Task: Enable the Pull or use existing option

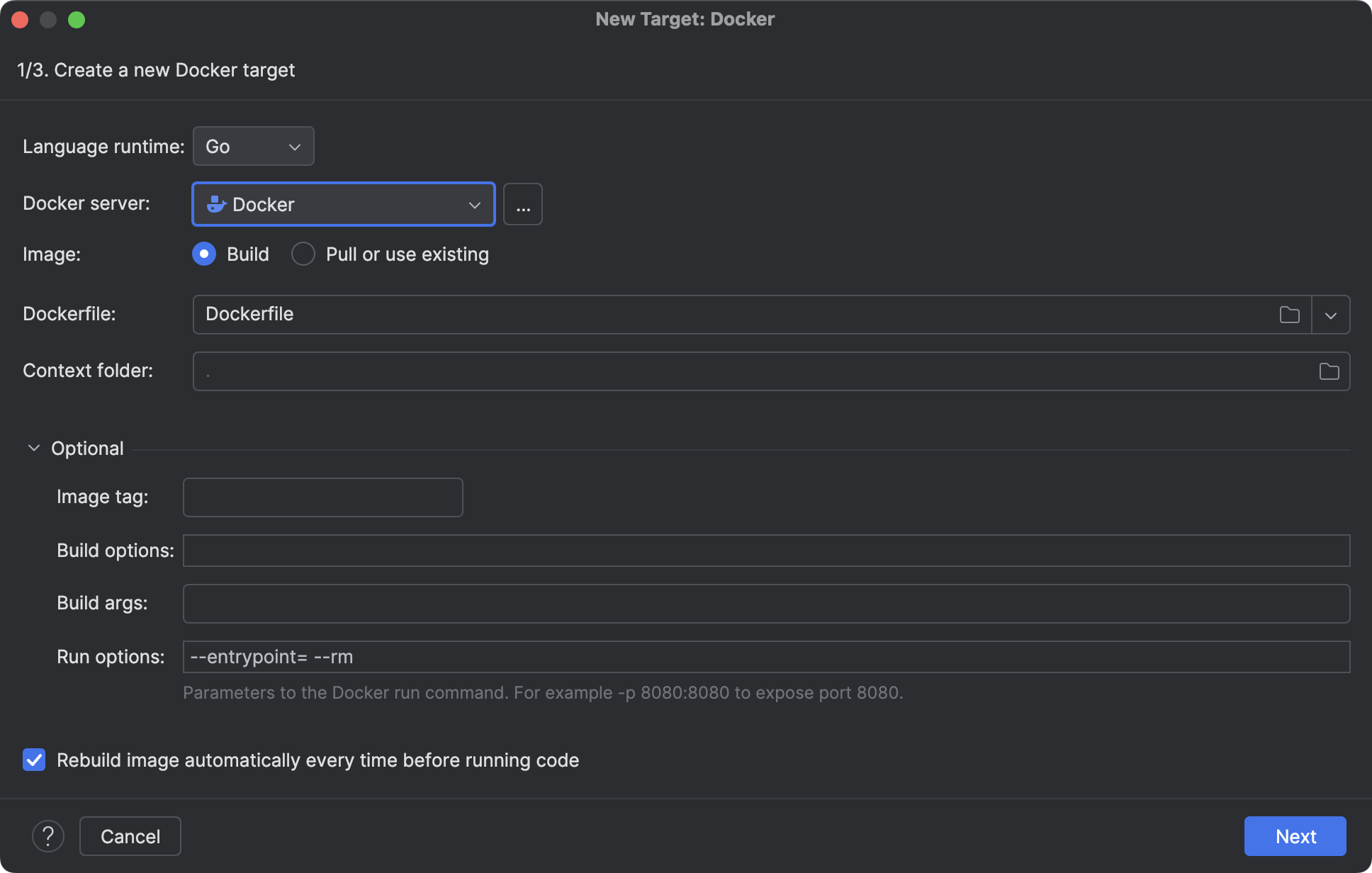Action: 303,254
